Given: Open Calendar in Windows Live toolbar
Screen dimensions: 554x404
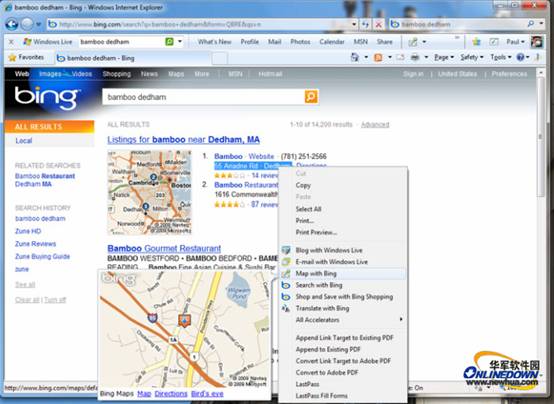Looking at the screenshot, I should coord(332,42).
